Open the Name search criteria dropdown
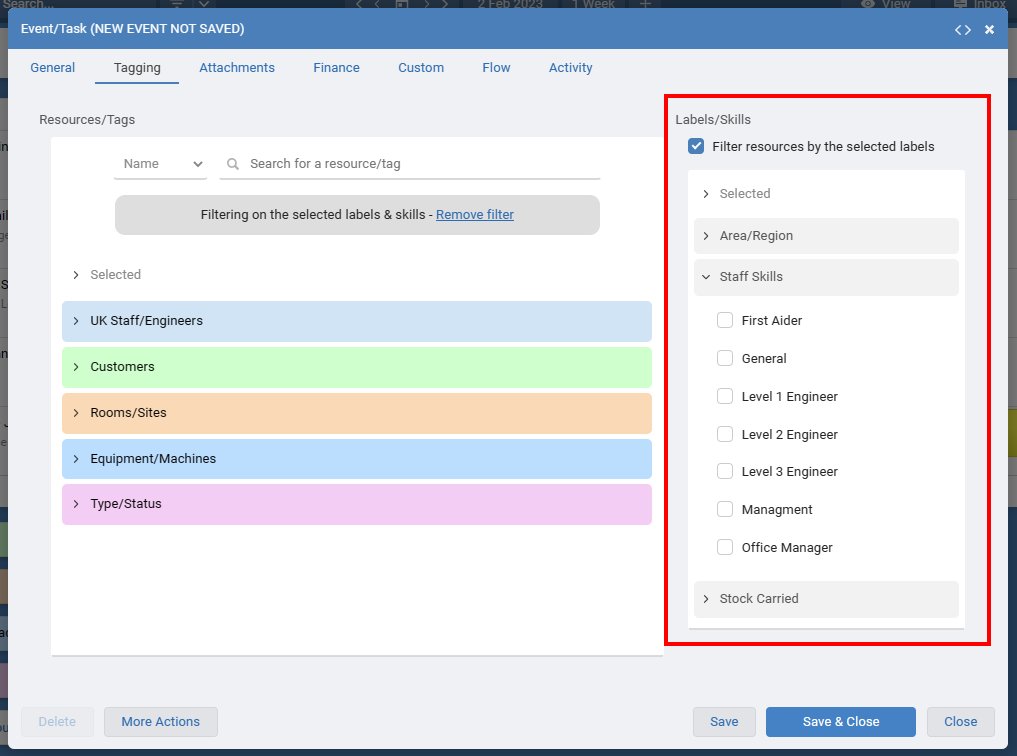 (x=160, y=164)
